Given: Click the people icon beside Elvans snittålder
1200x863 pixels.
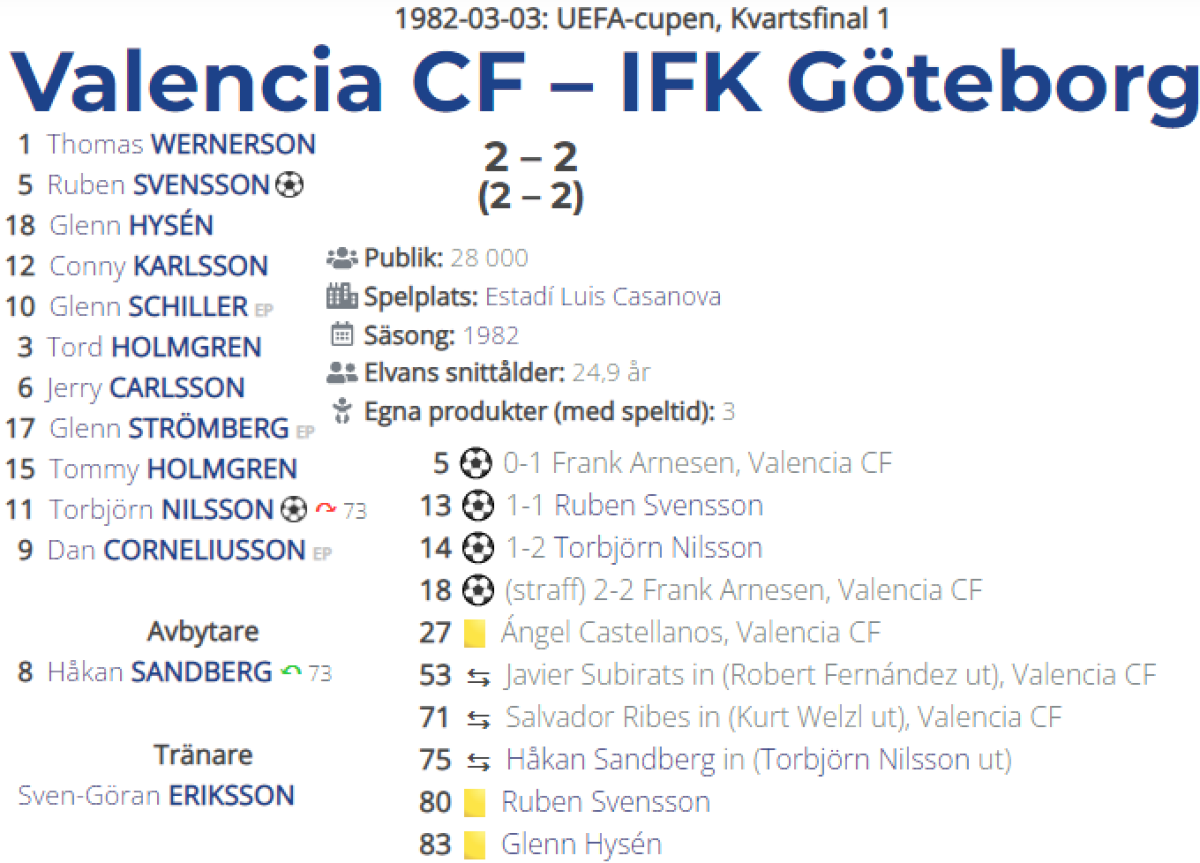Looking at the screenshot, I should [342, 374].
